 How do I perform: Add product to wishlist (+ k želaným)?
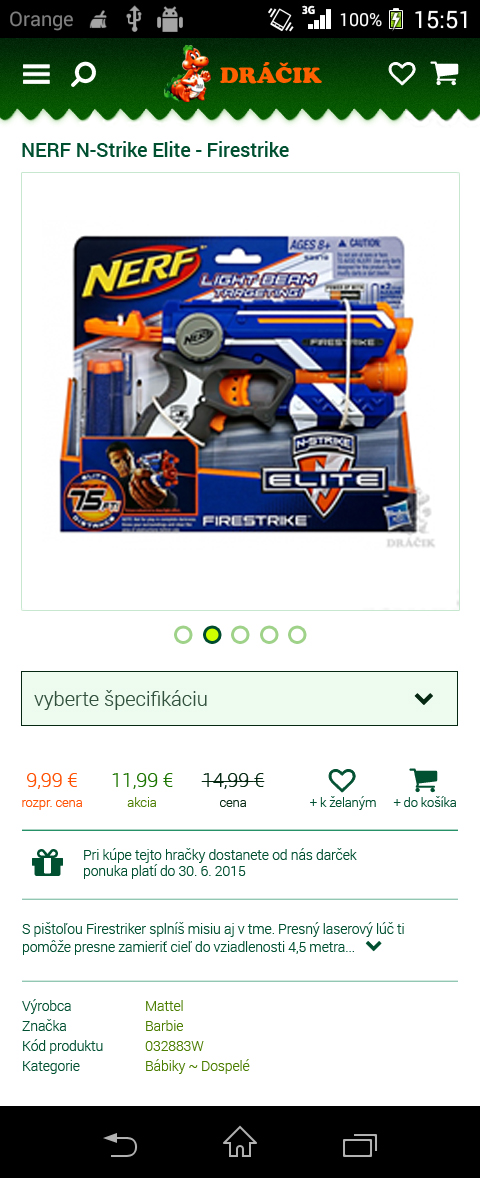click(x=343, y=787)
